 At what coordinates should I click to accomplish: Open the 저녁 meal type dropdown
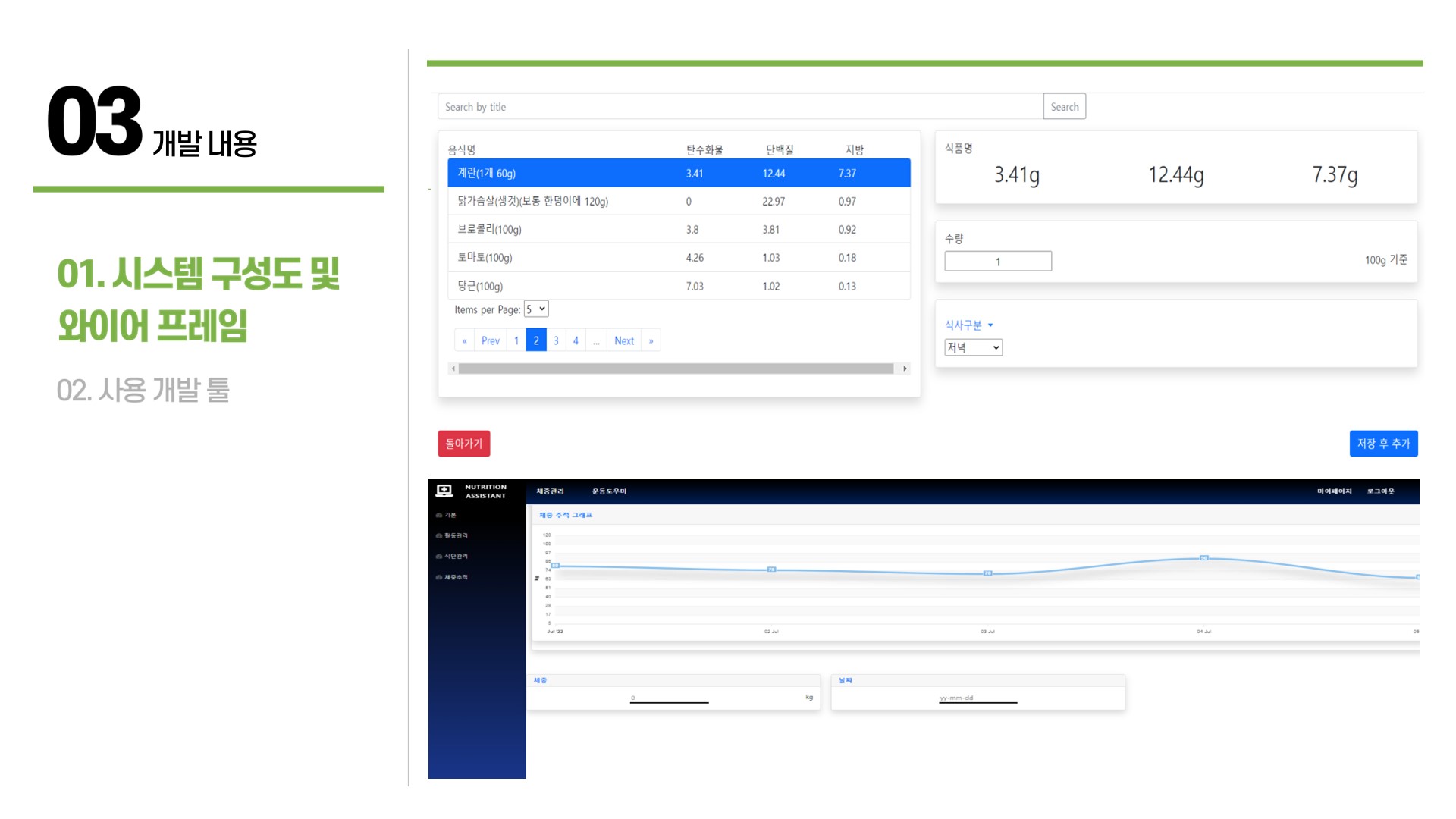974,347
